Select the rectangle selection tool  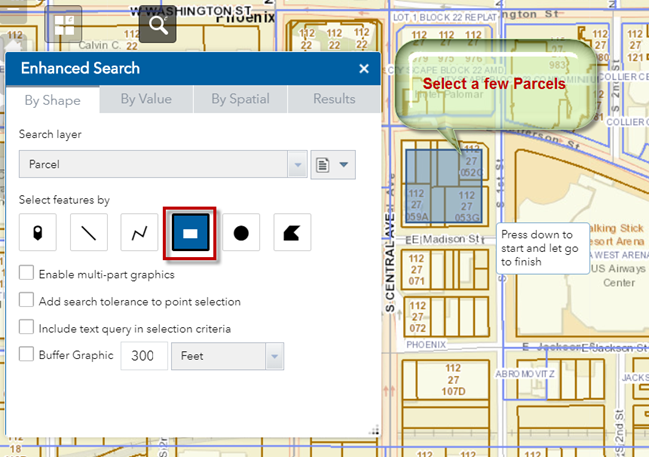click(190, 232)
